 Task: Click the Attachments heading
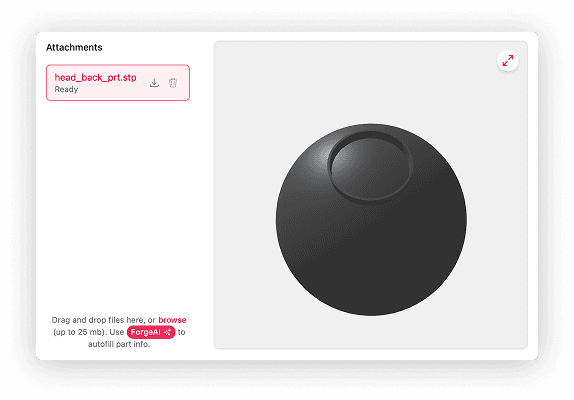click(x=74, y=47)
